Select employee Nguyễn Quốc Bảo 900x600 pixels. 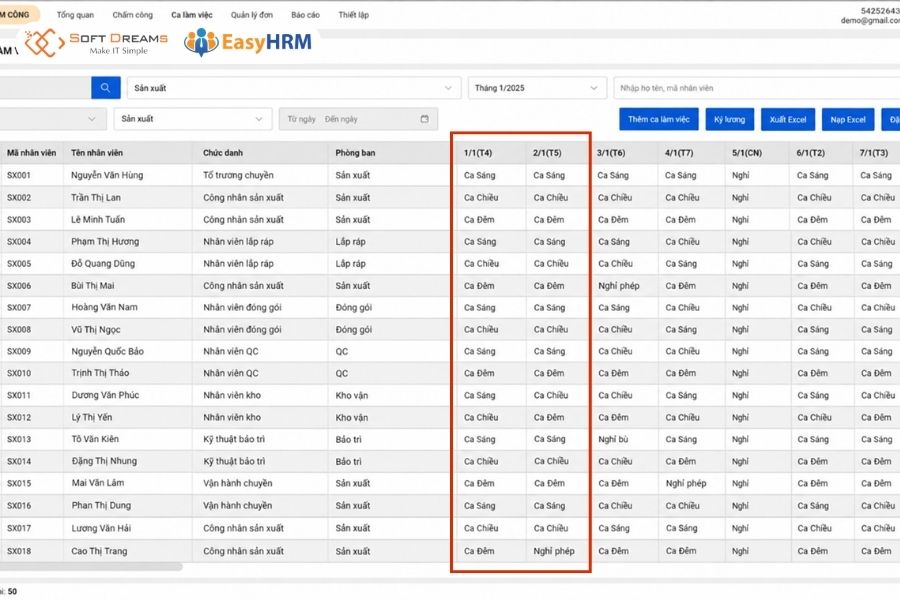(107, 351)
